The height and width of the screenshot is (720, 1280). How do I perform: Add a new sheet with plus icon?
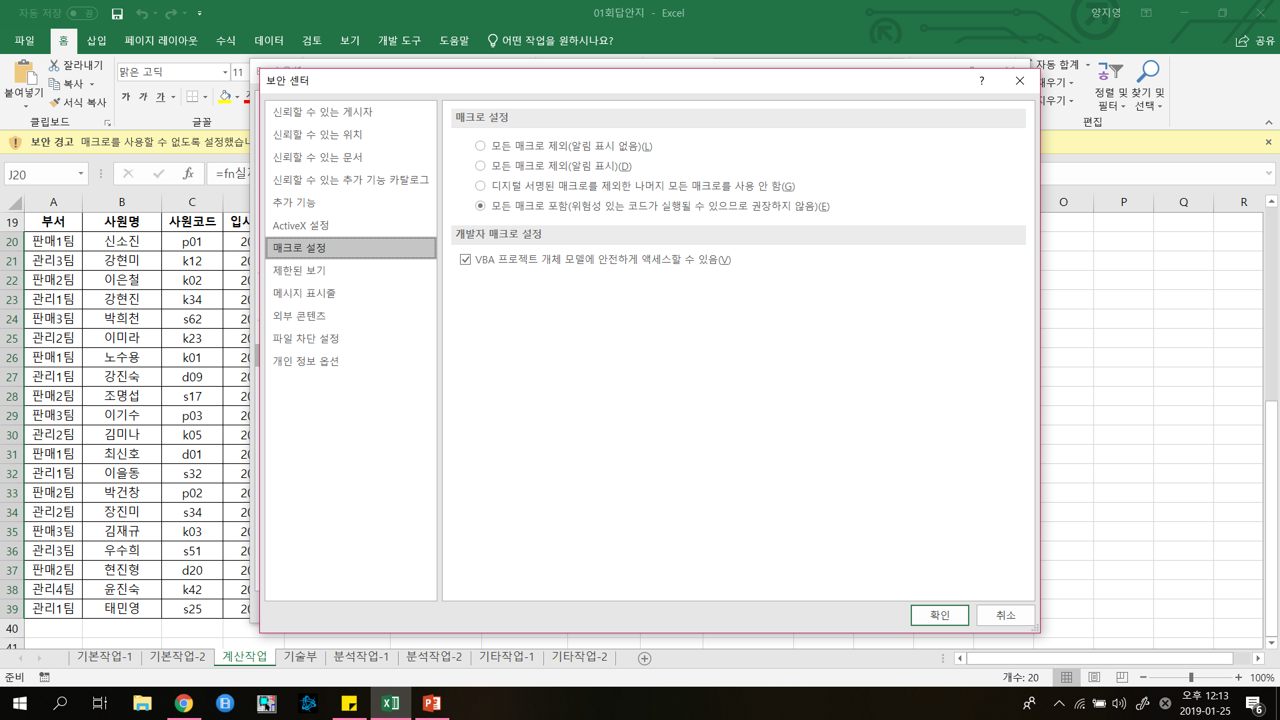[x=644, y=658]
